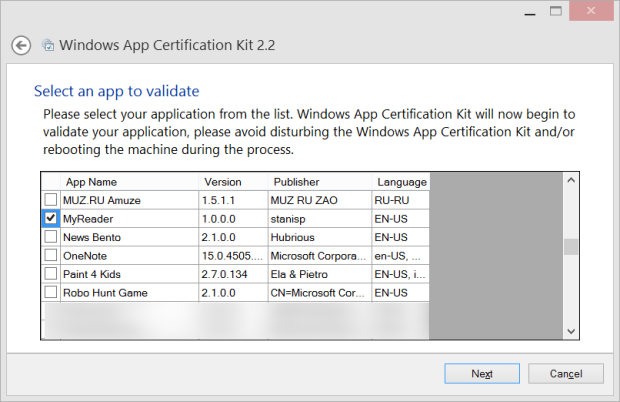This screenshot has width=620, height=402.
Task: Click the stanisp publisher cell
Action: coord(320,219)
